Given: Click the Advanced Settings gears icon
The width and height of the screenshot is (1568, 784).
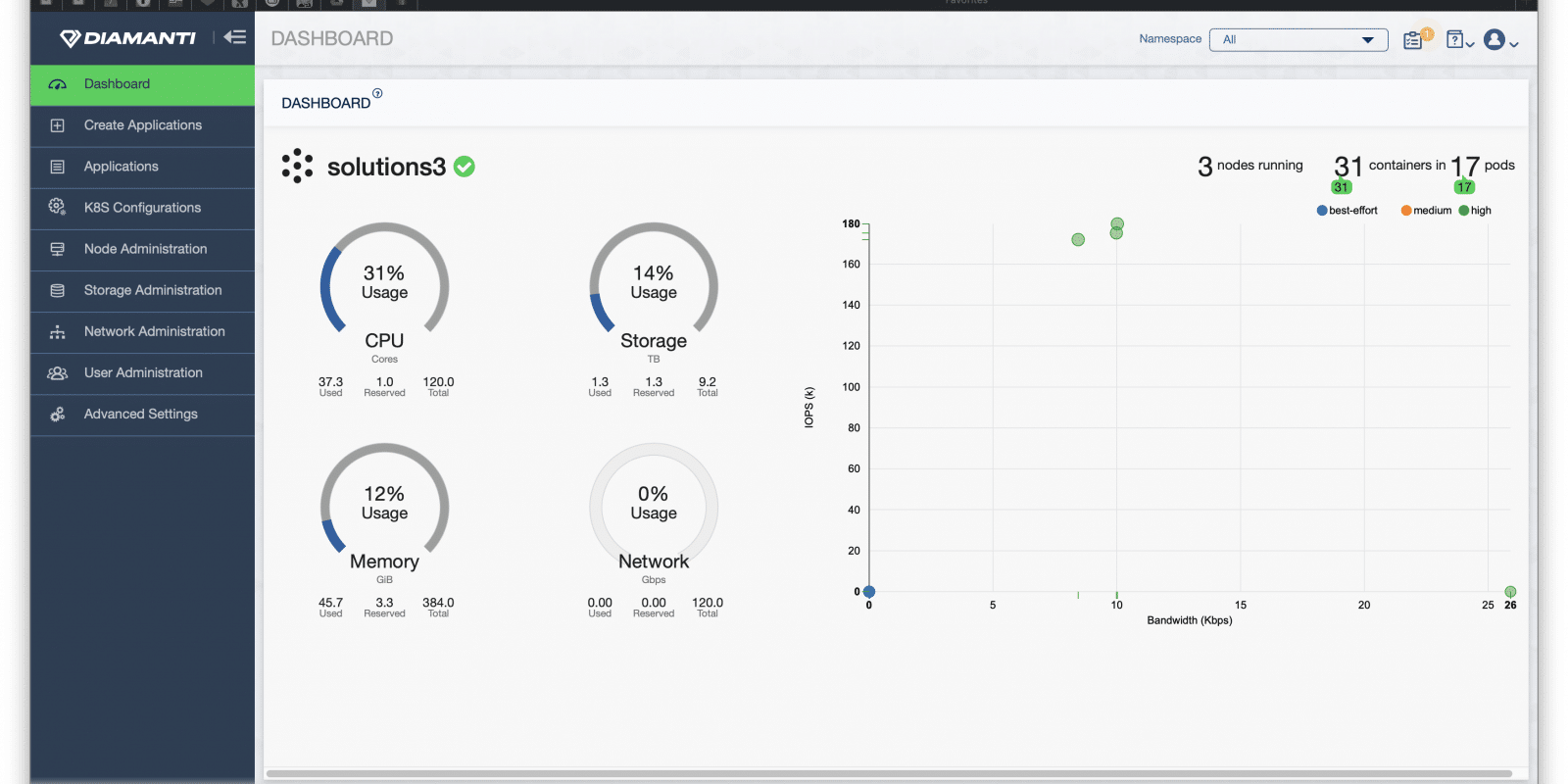Looking at the screenshot, I should 58,415.
